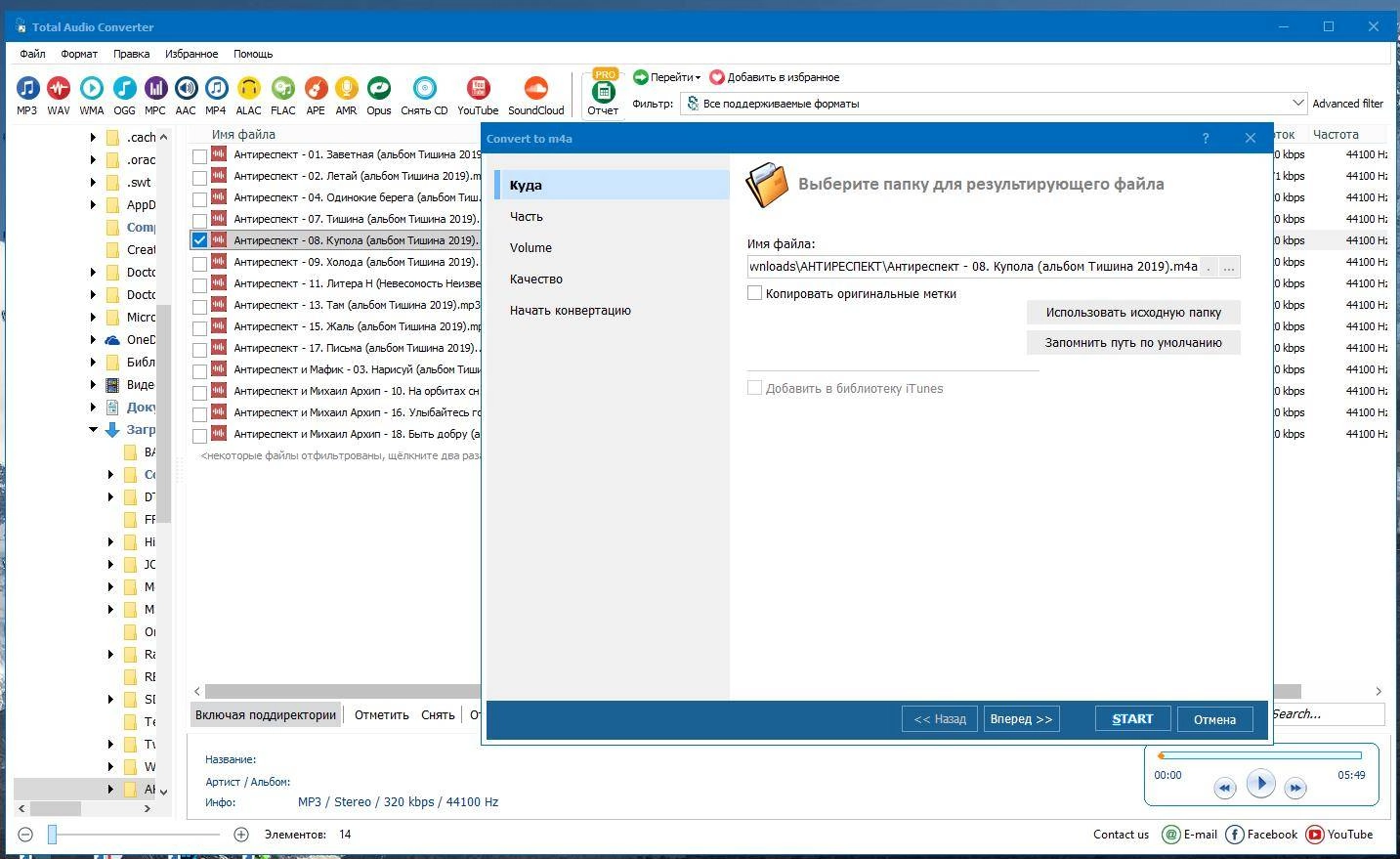Check file 15. Жаль checkbox

point(199,328)
